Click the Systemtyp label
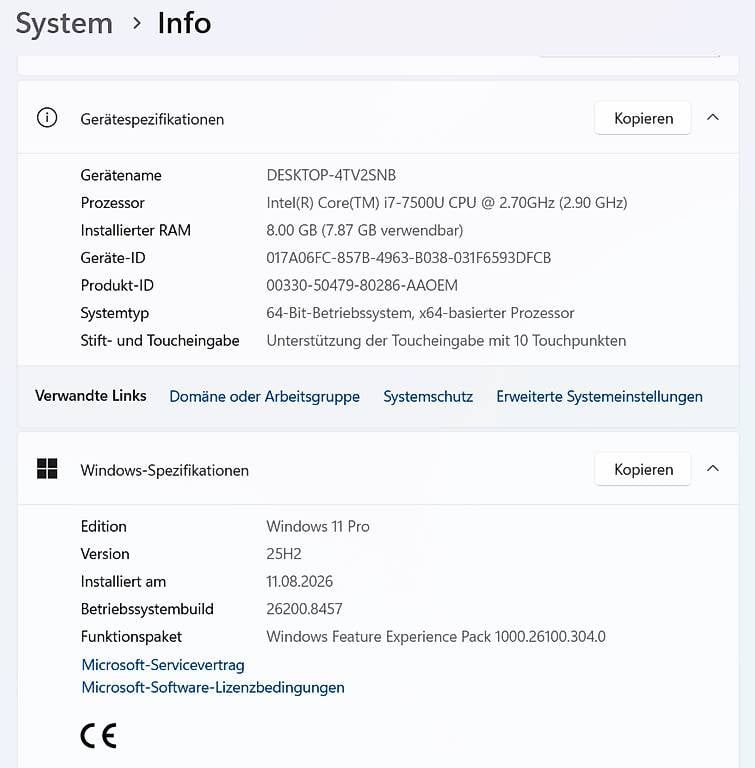This screenshot has width=755, height=768. 115,313
